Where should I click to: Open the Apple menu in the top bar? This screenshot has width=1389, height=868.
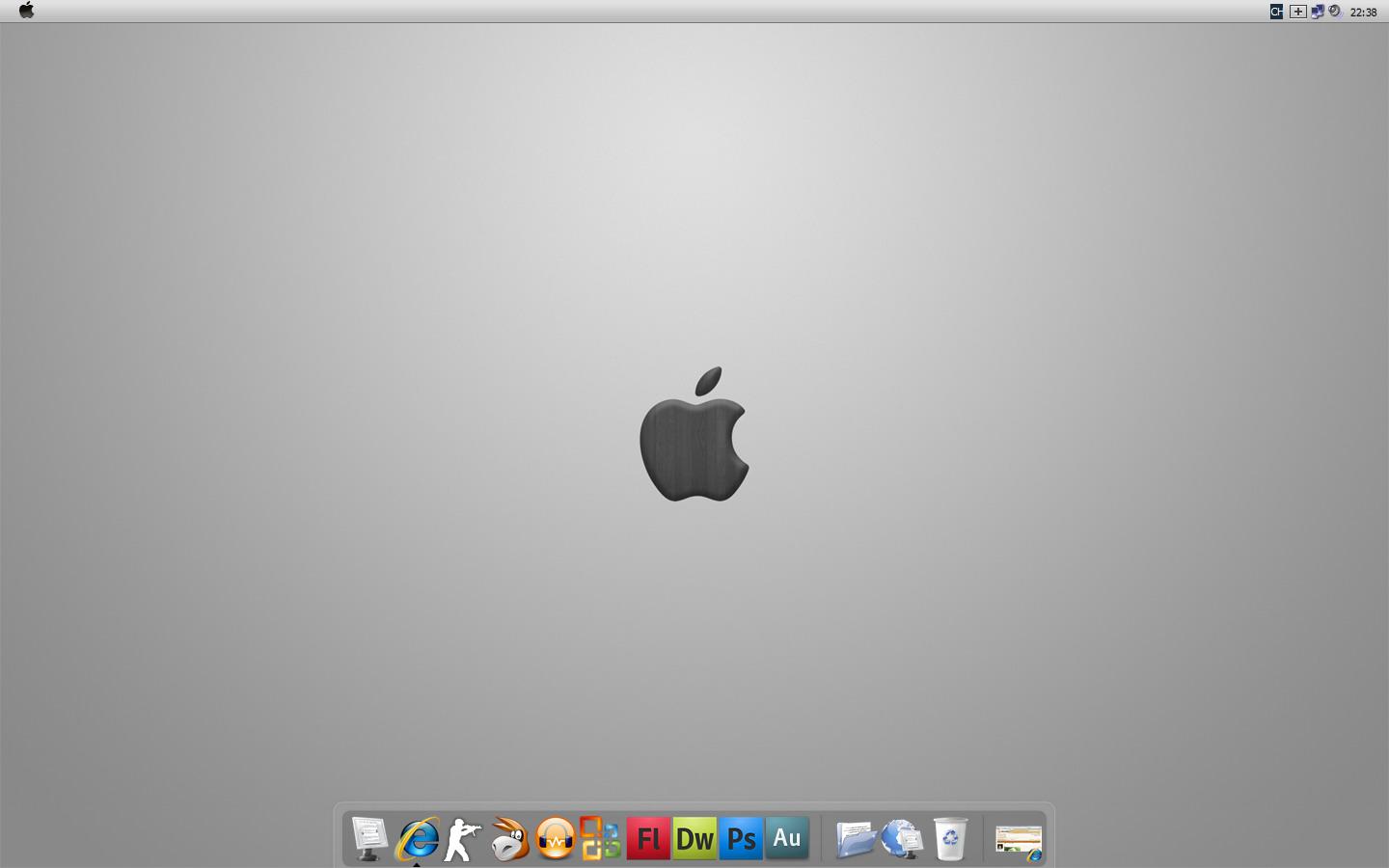[x=26, y=11]
